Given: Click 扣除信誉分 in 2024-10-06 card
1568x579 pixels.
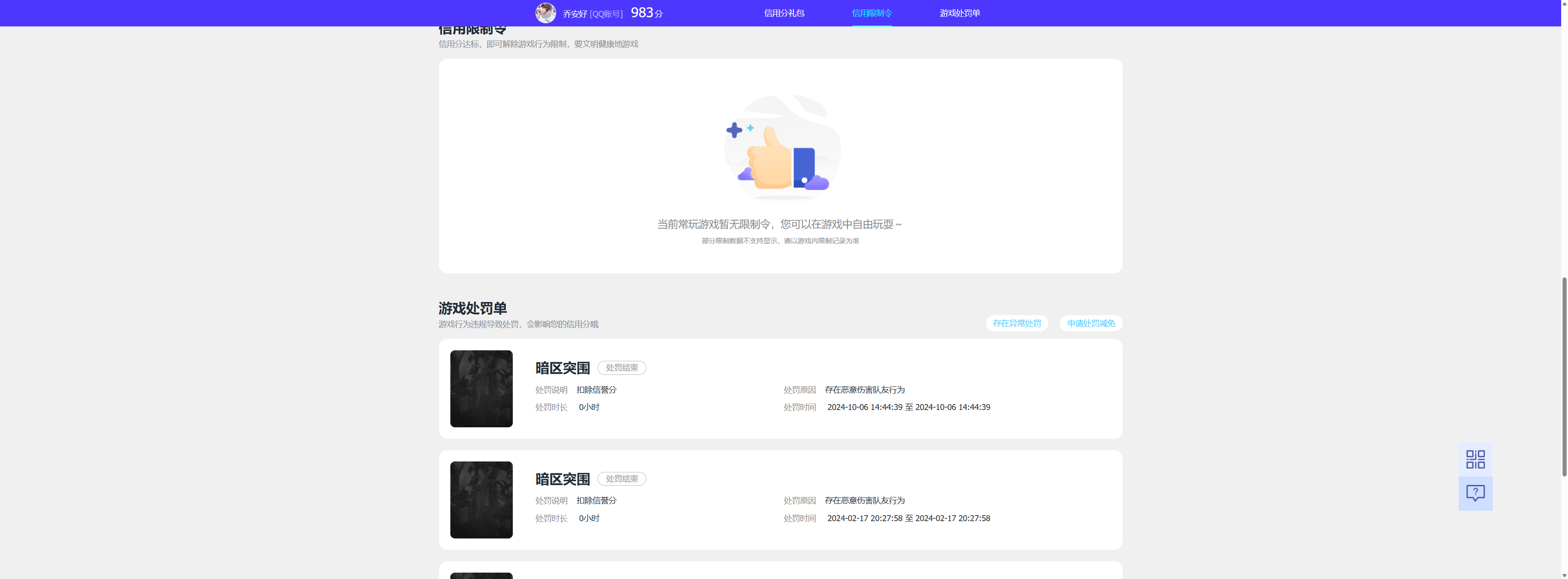Looking at the screenshot, I should coord(596,390).
